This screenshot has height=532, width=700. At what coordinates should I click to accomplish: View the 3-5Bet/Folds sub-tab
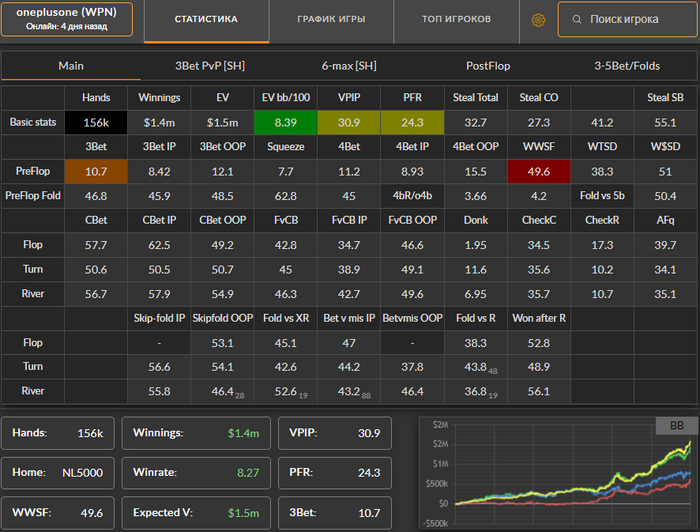click(627, 66)
